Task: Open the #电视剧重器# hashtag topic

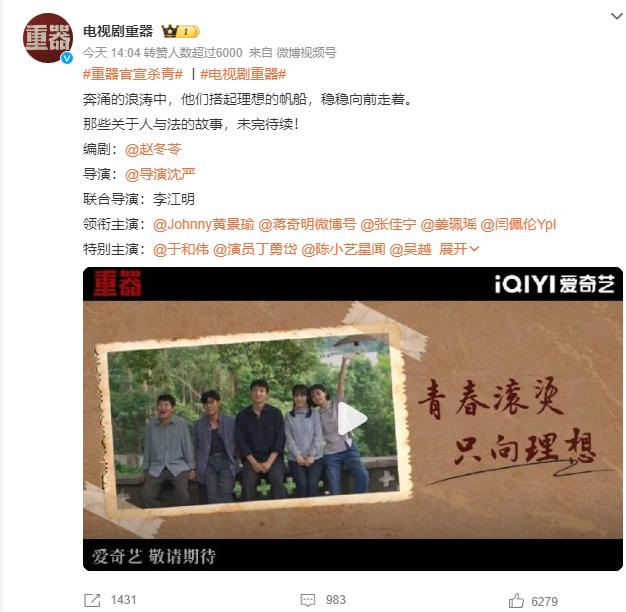Action: point(243,74)
